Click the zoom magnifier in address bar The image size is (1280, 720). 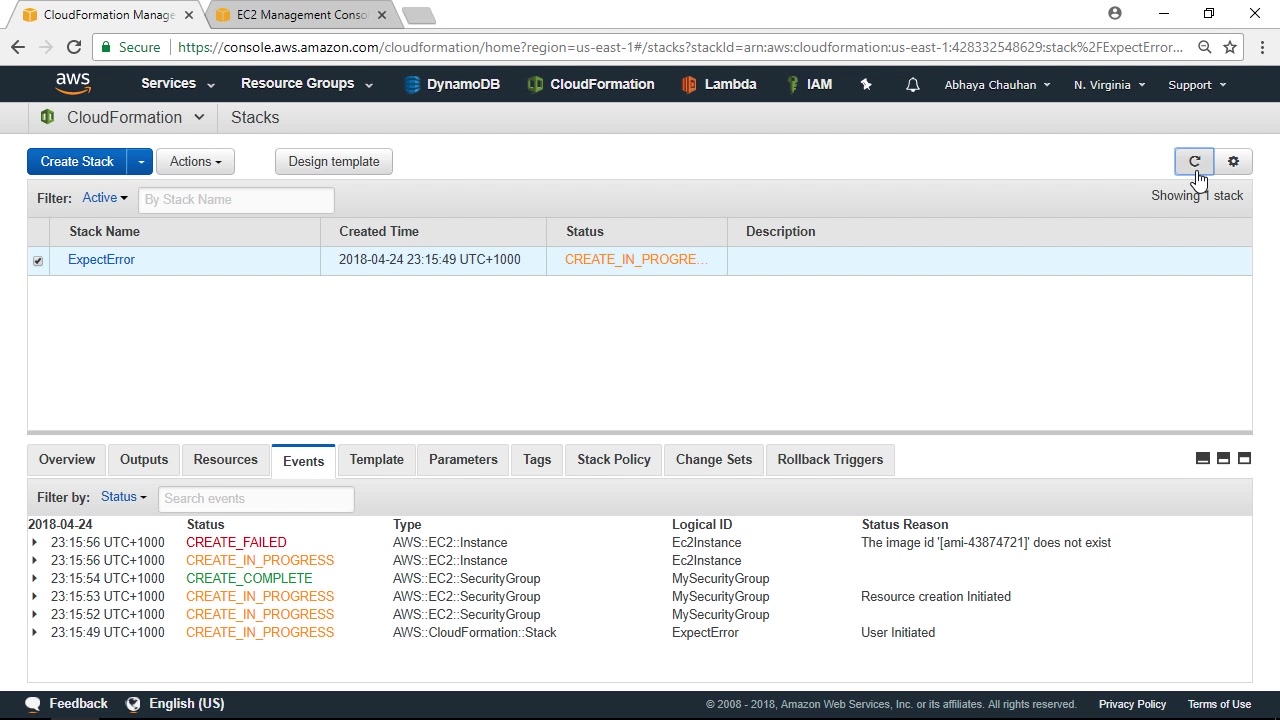pyautogui.click(x=1205, y=47)
